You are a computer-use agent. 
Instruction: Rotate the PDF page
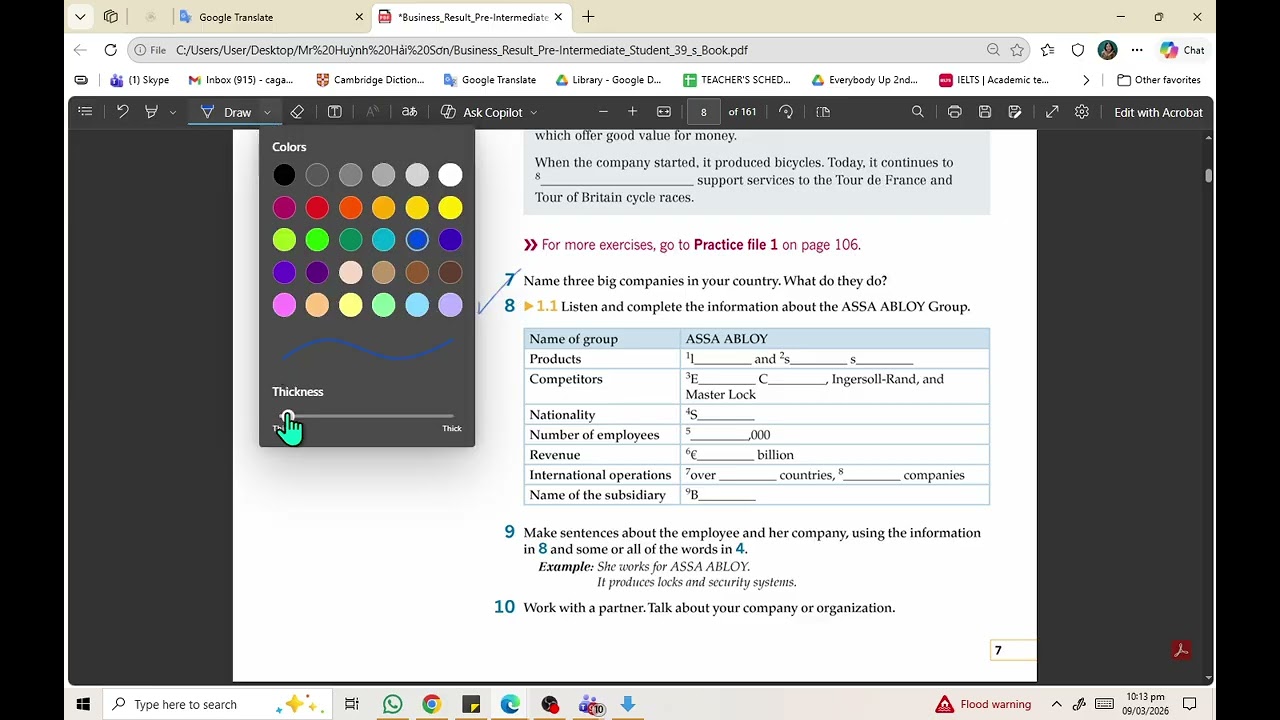pos(786,112)
